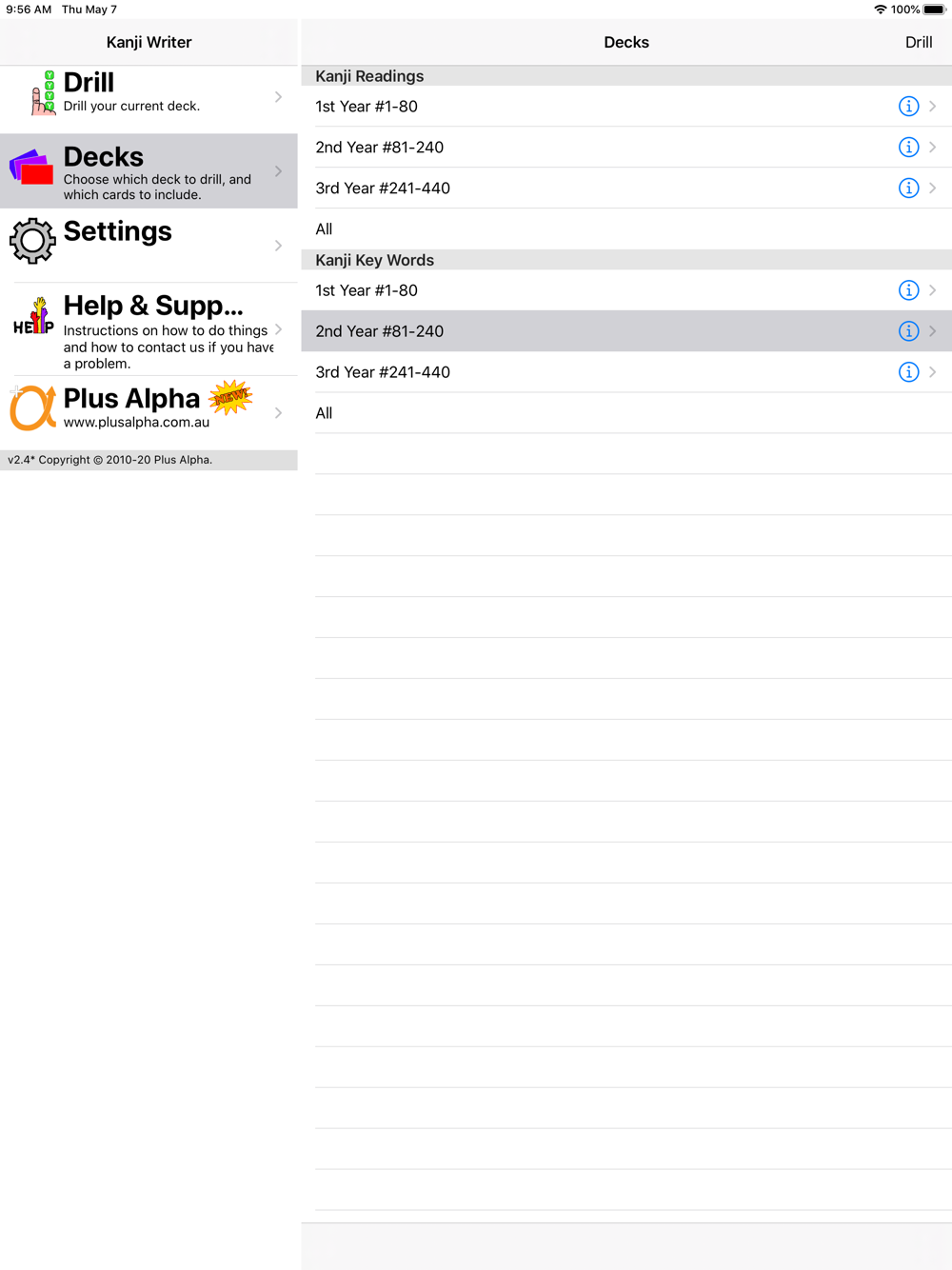952x1270 pixels.
Task: Click the colored cards Decks icon
Action: coord(32,167)
